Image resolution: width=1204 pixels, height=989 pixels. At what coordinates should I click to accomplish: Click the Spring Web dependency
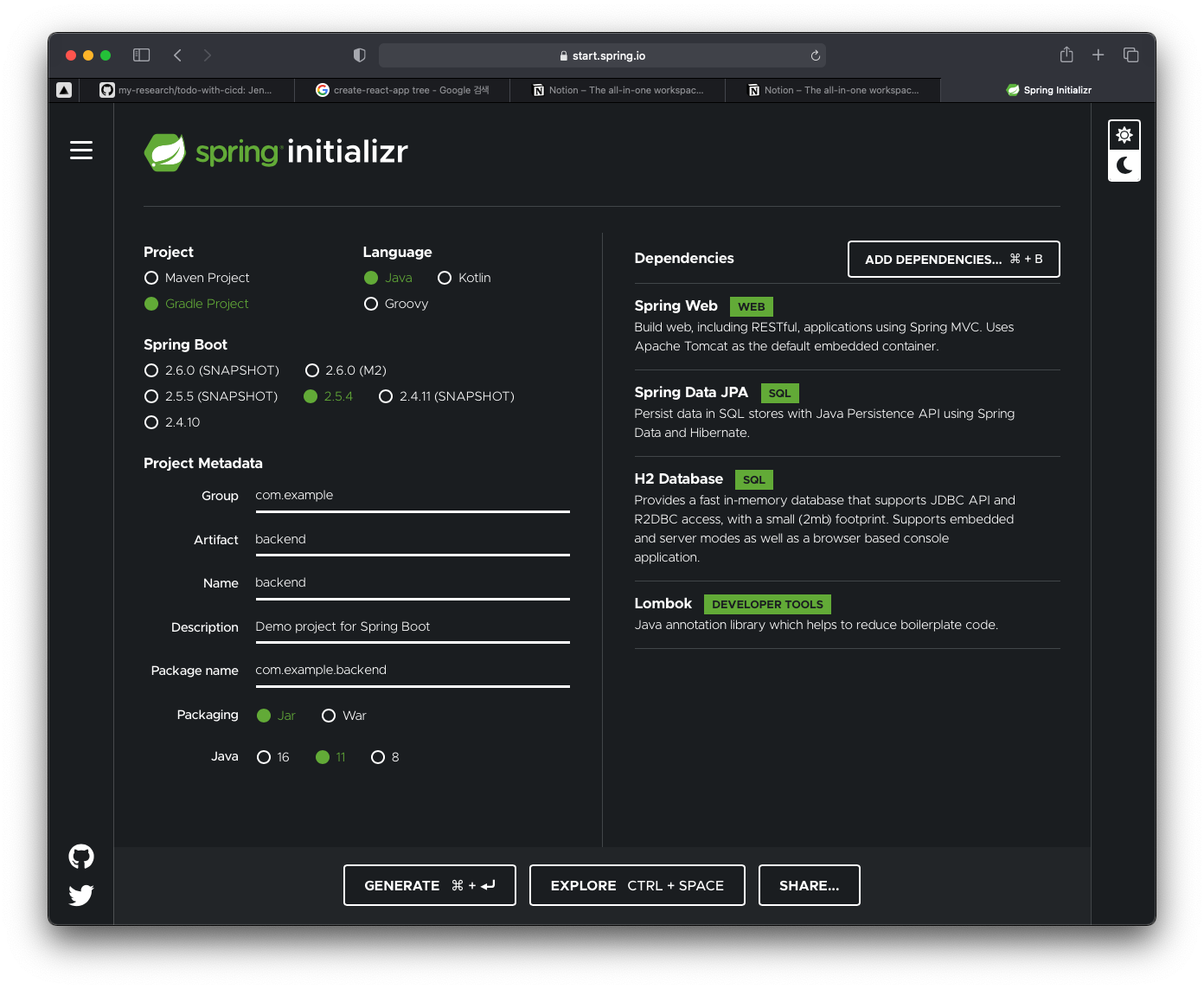coord(847,326)
